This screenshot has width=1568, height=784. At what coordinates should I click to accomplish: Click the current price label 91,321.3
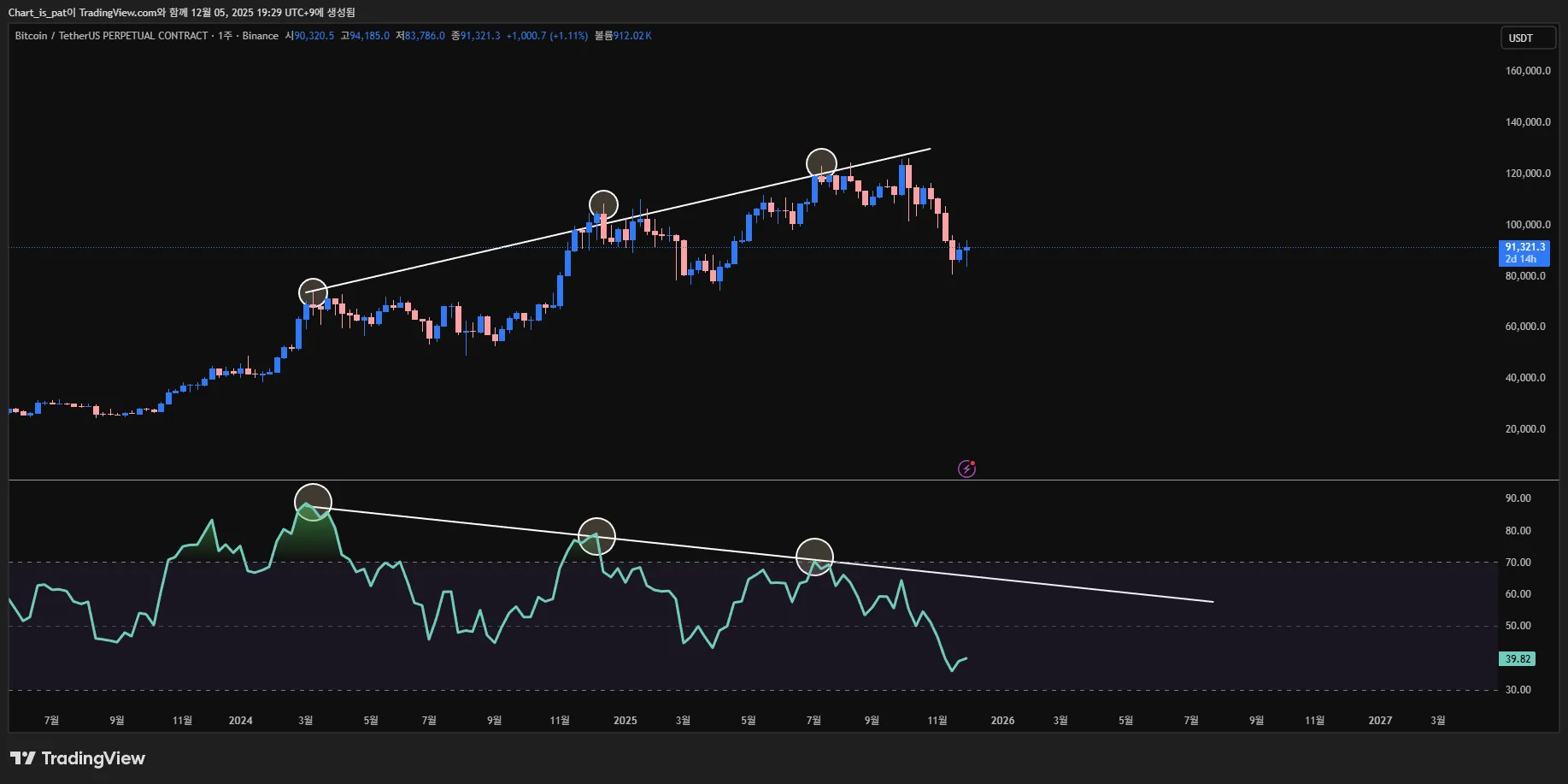(1524, 247)
